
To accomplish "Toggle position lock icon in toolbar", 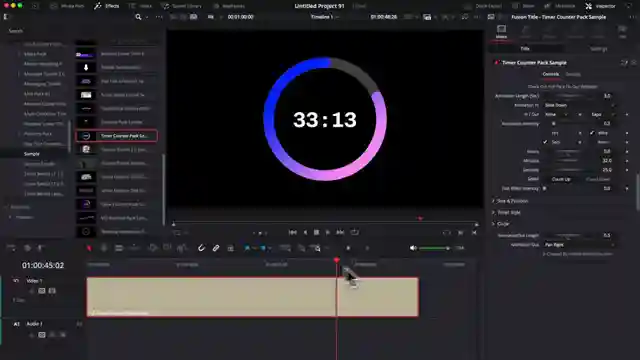I will pyautogui.click(x=231, y=248).
